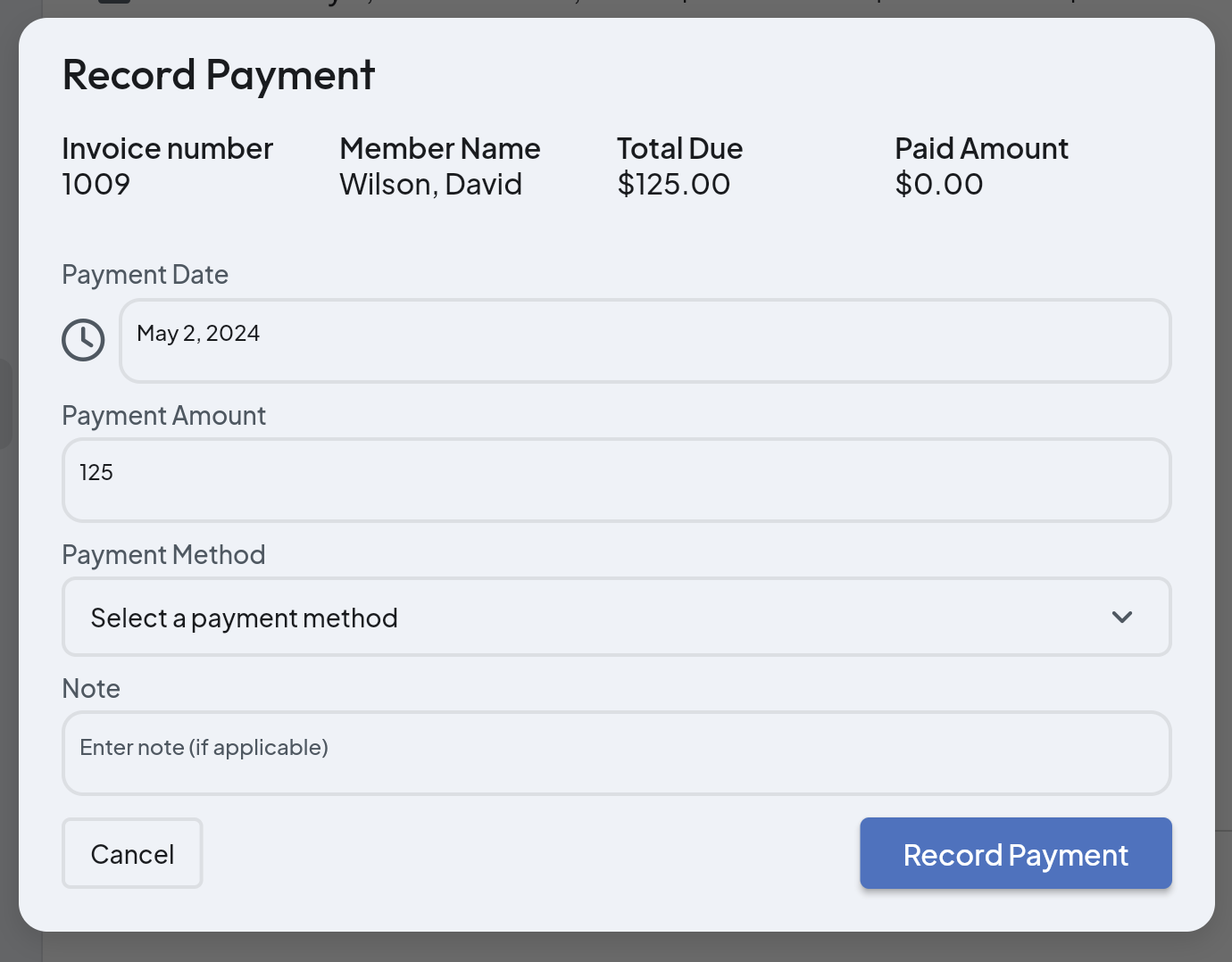Focus the Payment Date field showing May 2, 2024
This screenshot has width=1232, height=962.
645,340
